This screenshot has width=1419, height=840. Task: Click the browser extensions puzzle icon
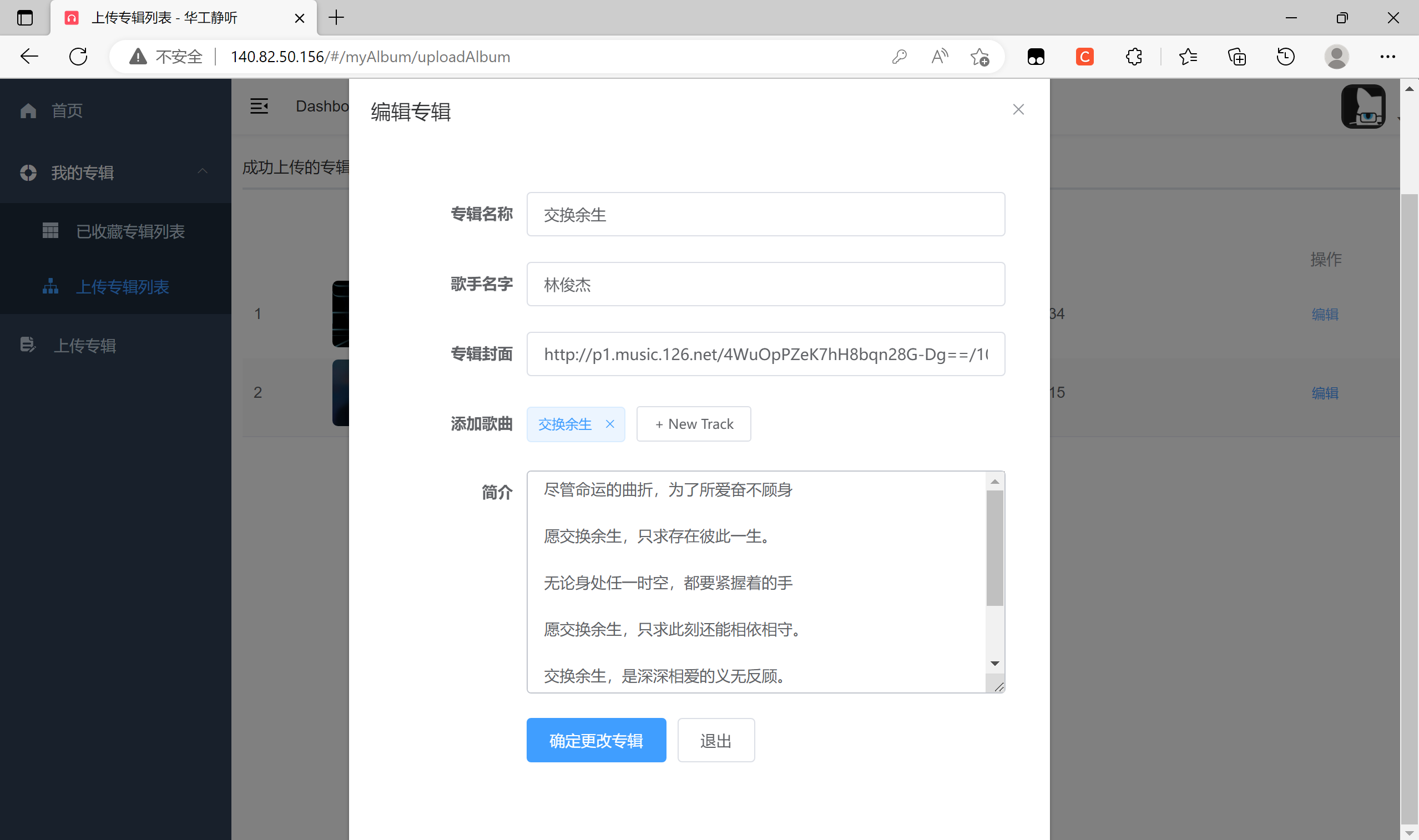[1133, 57]
